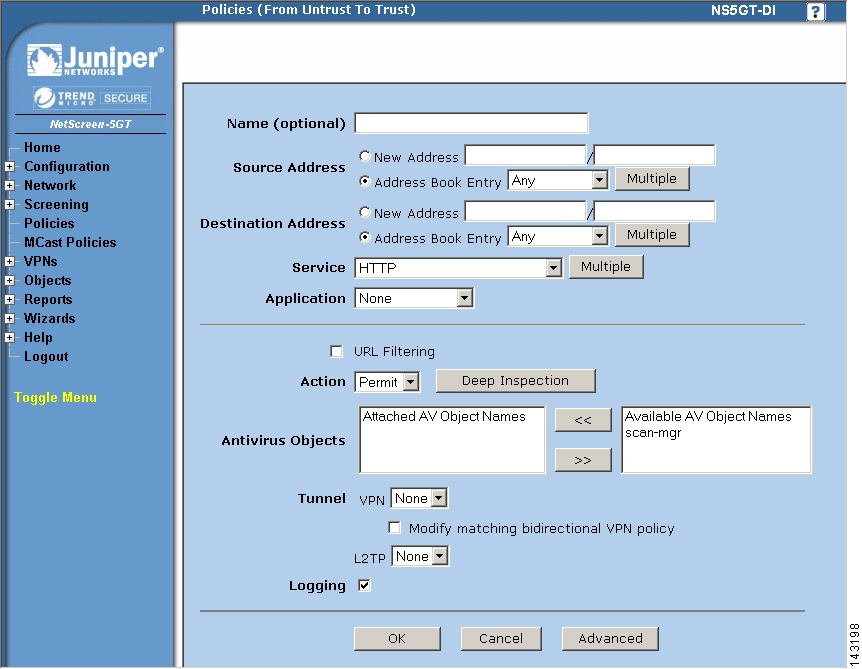Click the Trend Micro Secure badge
The height and width of the screenshot is (669, 862).
click(x=91, y=98)
